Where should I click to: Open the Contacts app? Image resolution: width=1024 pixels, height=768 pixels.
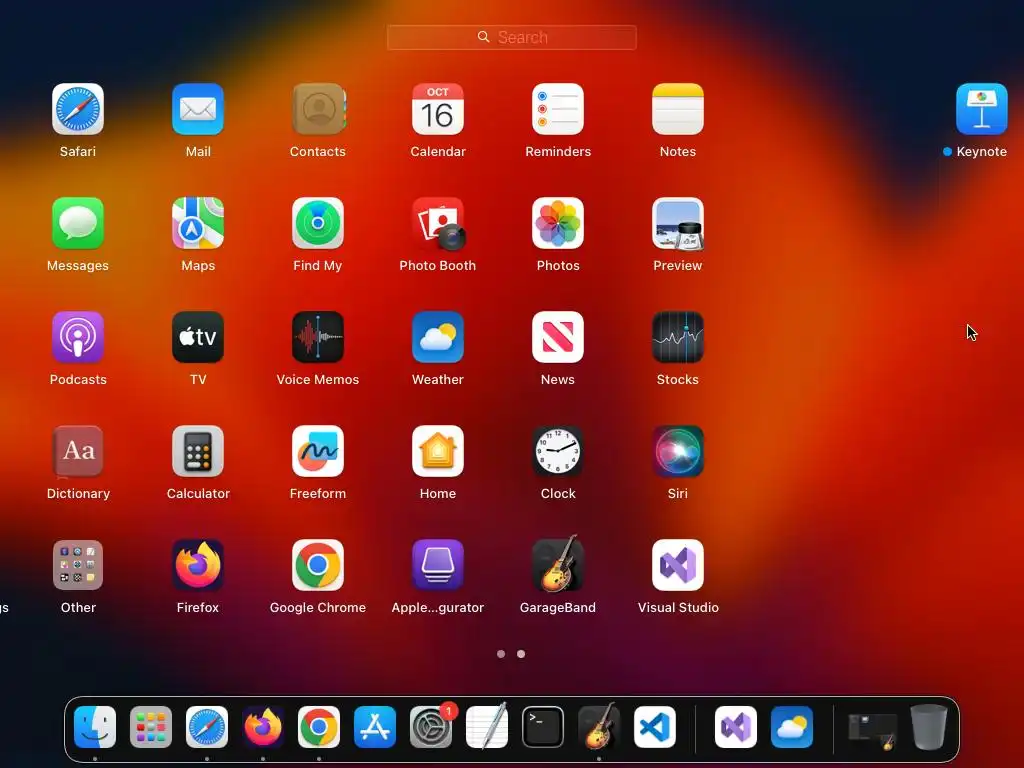[x=318, y=109]
